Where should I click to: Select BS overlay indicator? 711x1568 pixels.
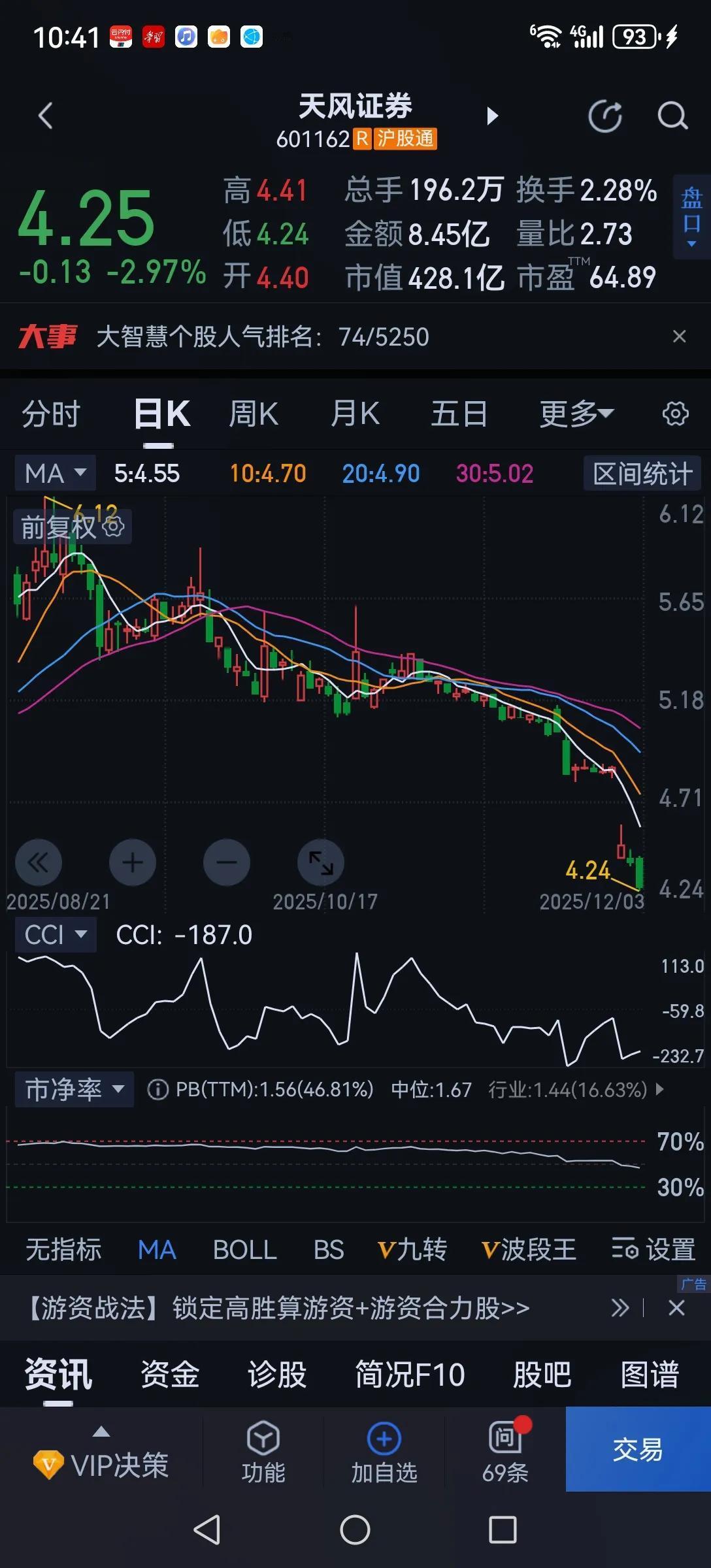(x=329, y=1250)
